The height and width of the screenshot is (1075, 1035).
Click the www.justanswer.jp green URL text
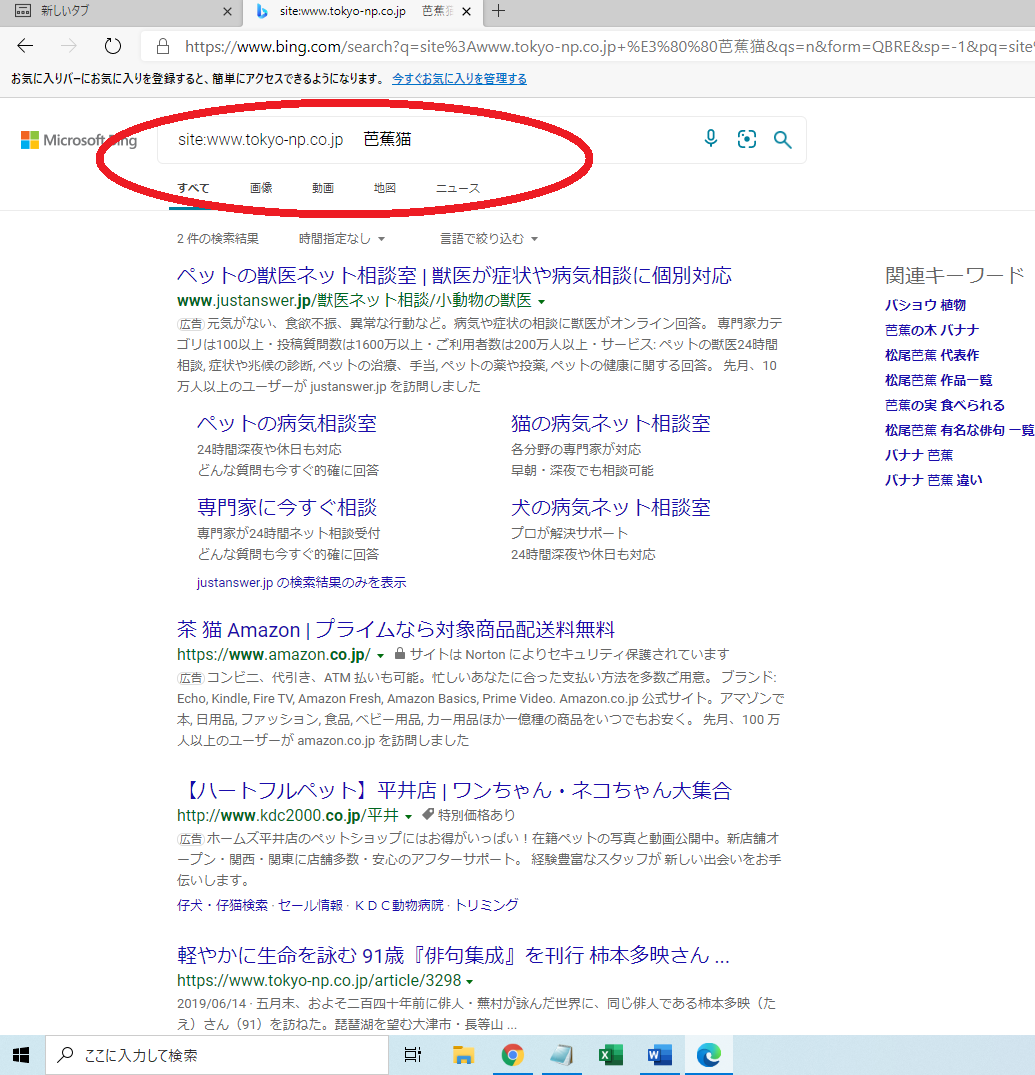[x=354, y=300]
